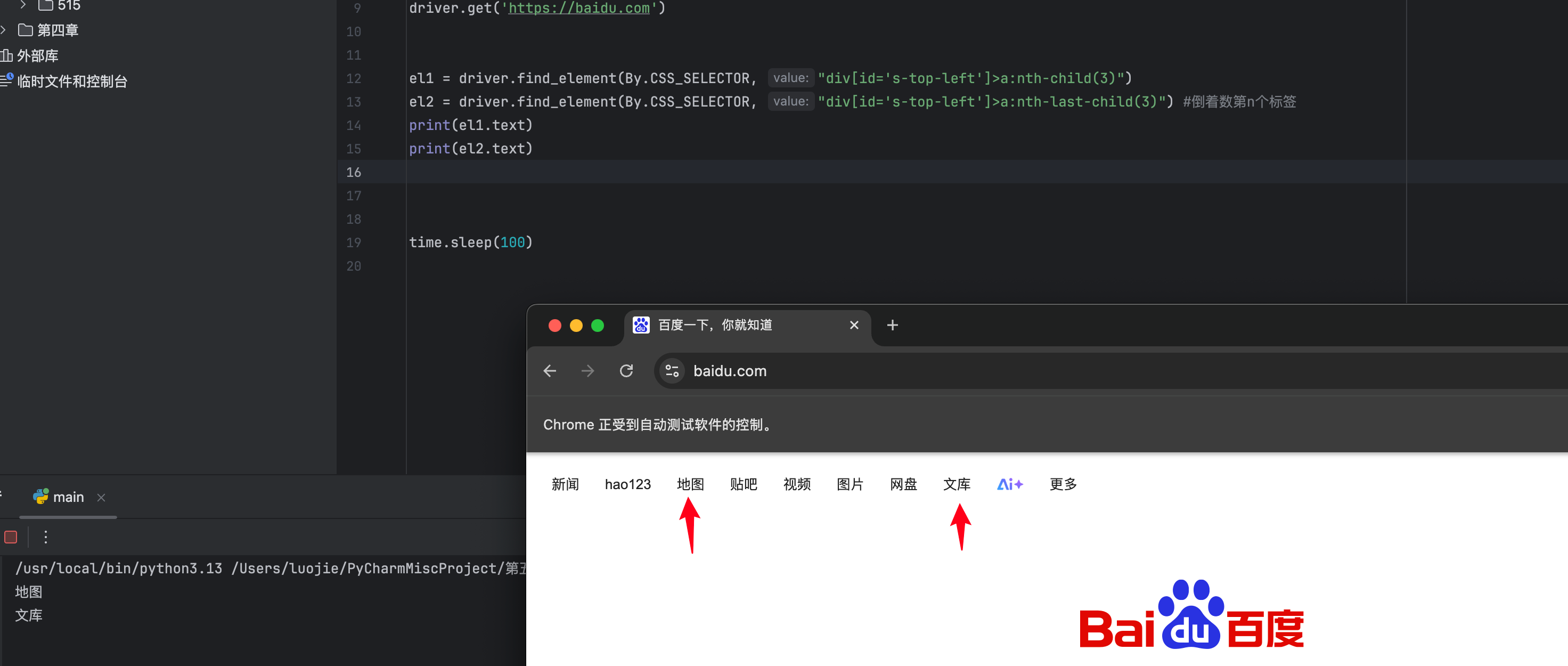Click Chrome's back arrow

pyautogui.click(x=550, y=371)
